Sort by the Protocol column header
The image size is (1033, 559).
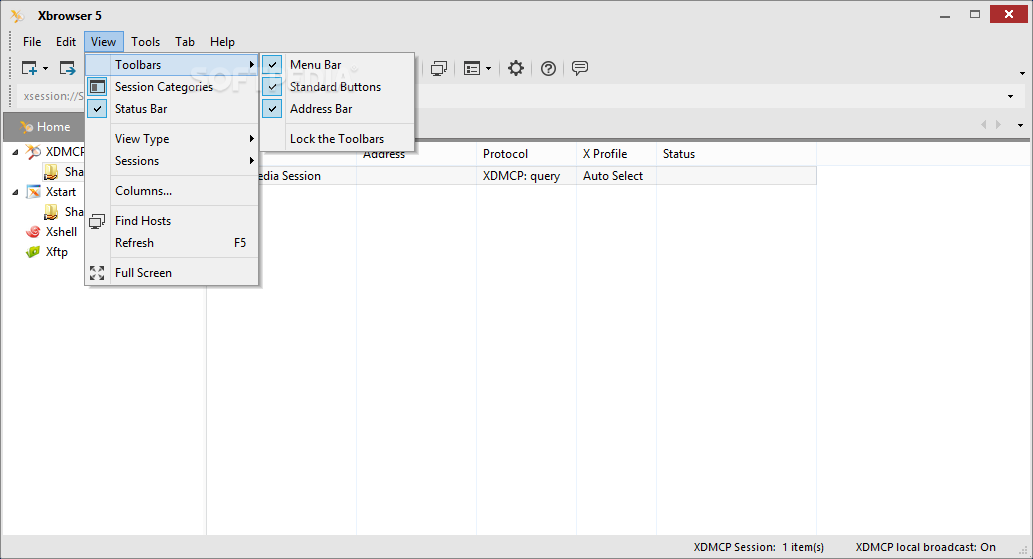[x=526, y=154]
